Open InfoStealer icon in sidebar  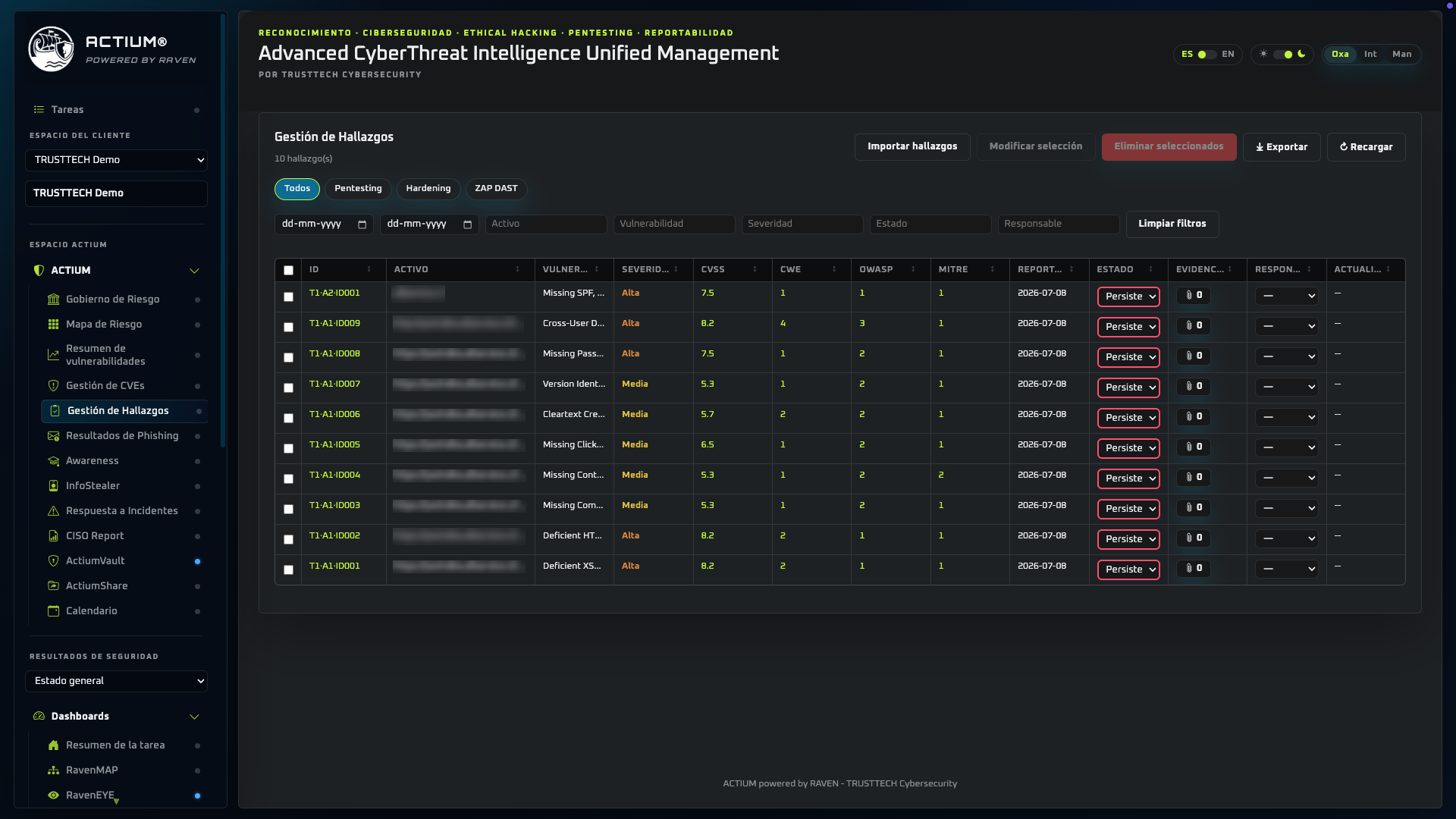tap(53, 486)
